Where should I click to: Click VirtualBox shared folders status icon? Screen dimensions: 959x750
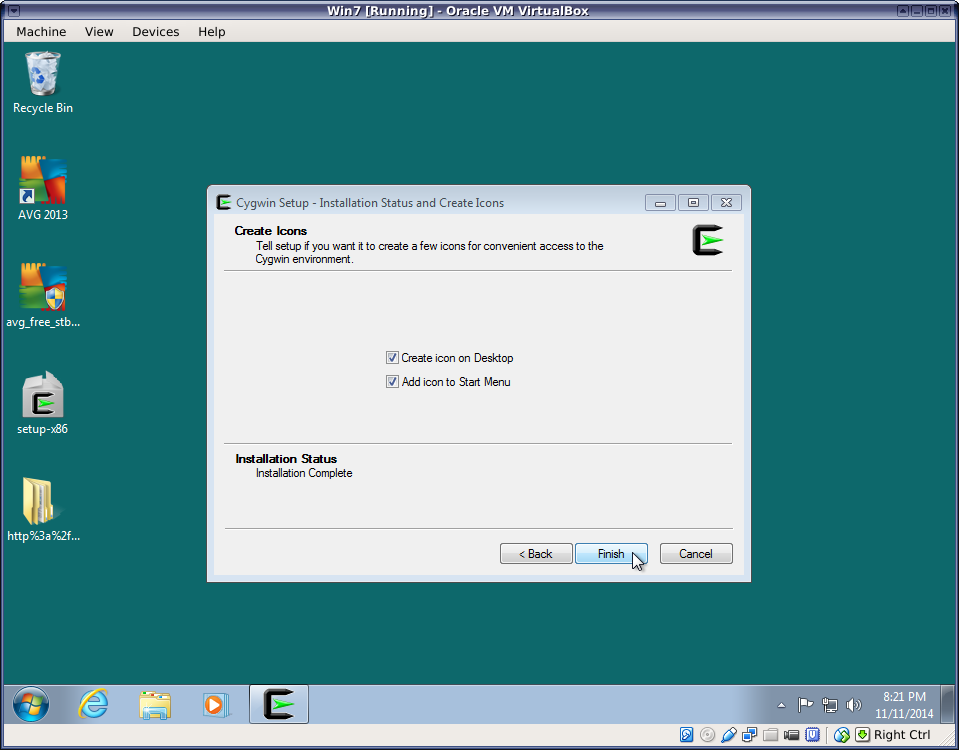[x=771, y=735]
